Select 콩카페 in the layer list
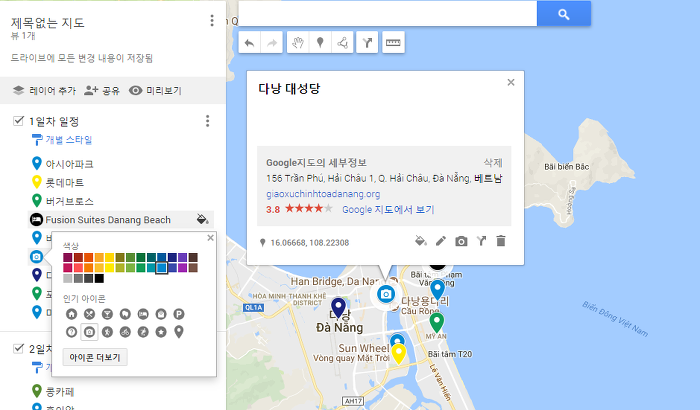The height and width of the screenshot is (410, 700). click(x=60, y=392)
